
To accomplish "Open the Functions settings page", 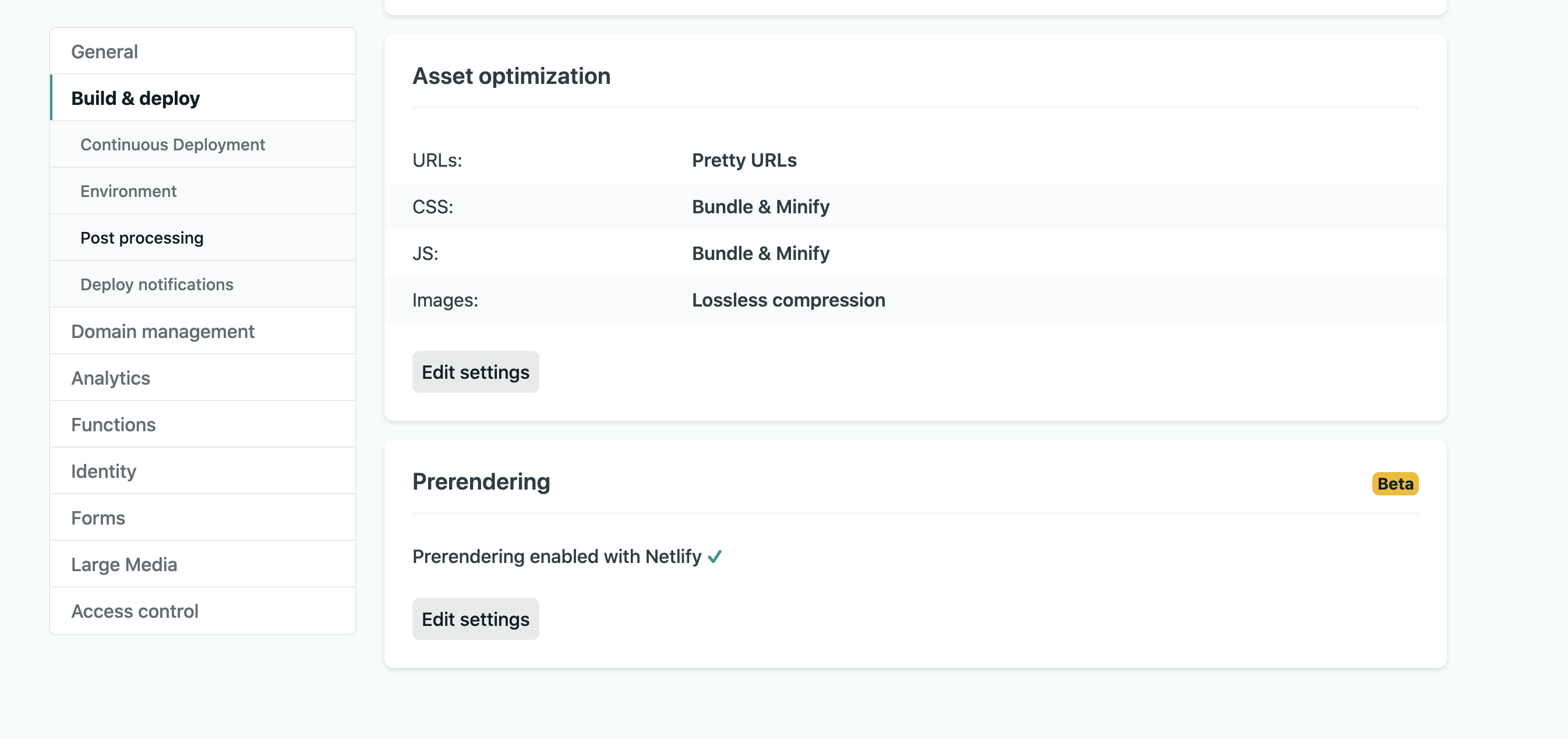I will pos(113,425).
